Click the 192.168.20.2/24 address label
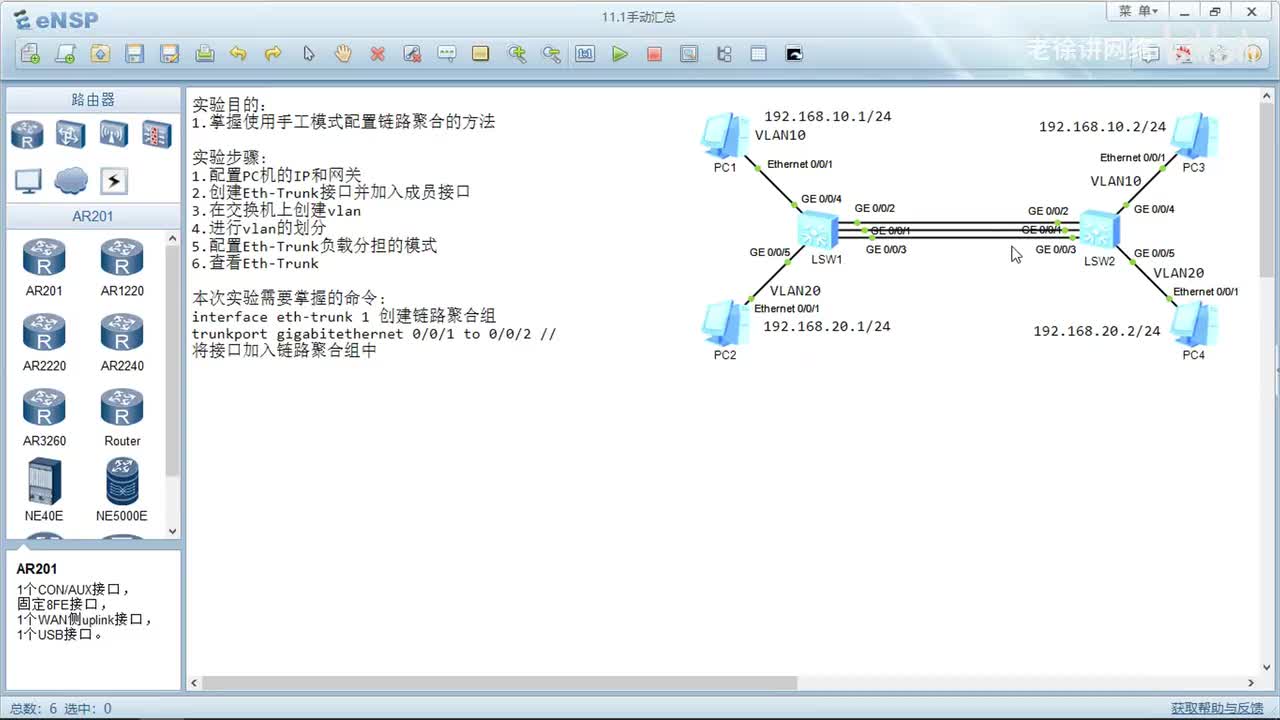This screenshot has width=1280, height=720. pyautogui.click(x=1097, y=331)
